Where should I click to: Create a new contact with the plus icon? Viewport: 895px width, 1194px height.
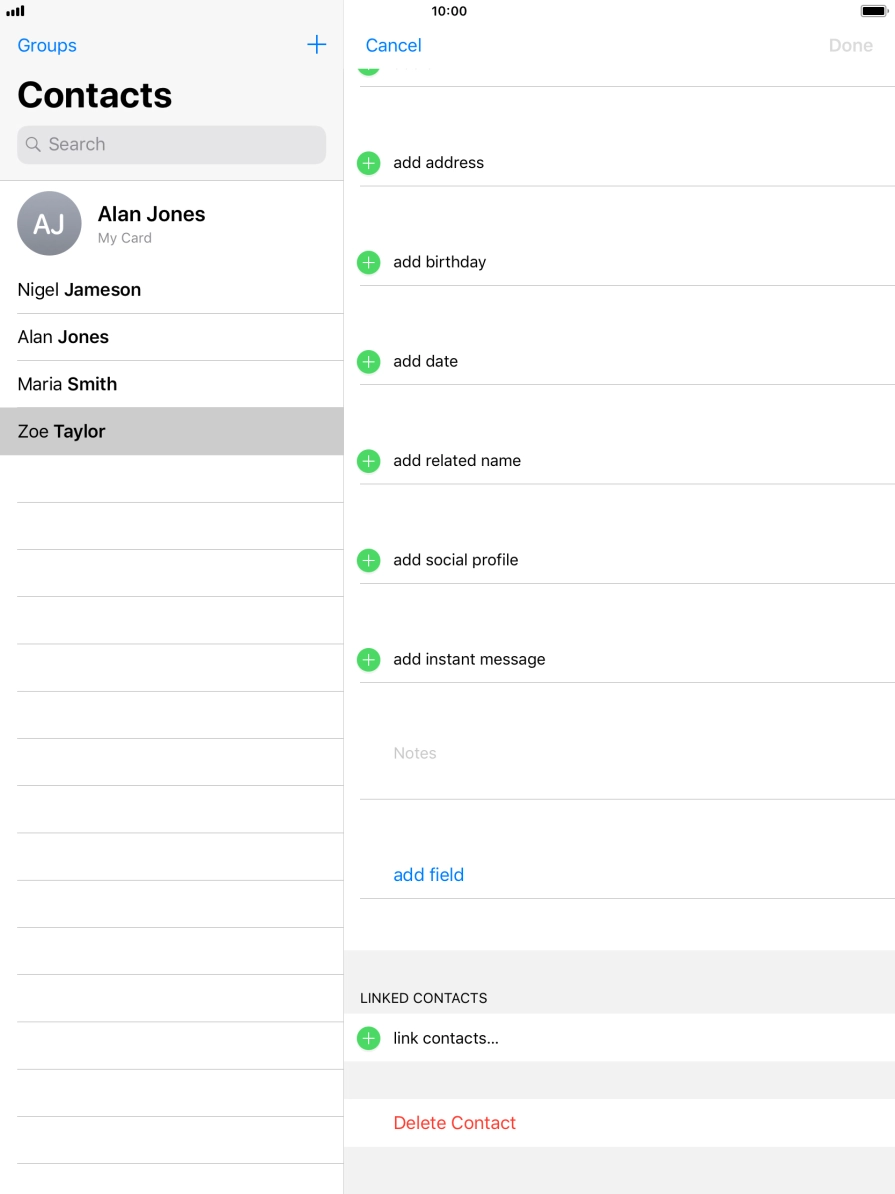coord(316,45)
